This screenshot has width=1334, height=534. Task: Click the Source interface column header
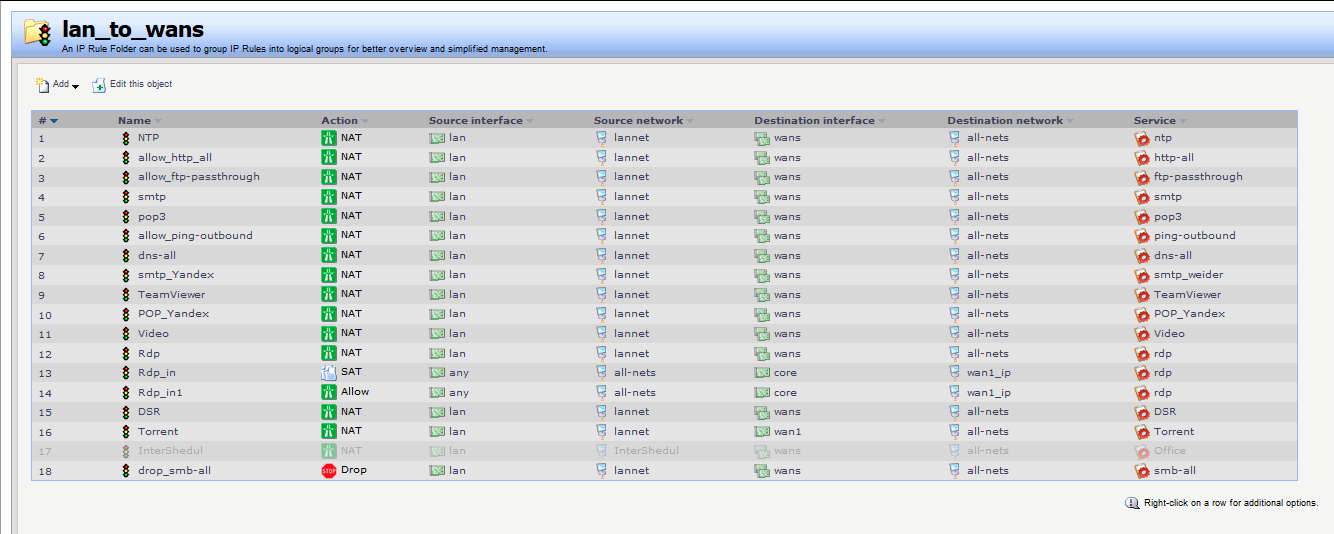point(475,121)
